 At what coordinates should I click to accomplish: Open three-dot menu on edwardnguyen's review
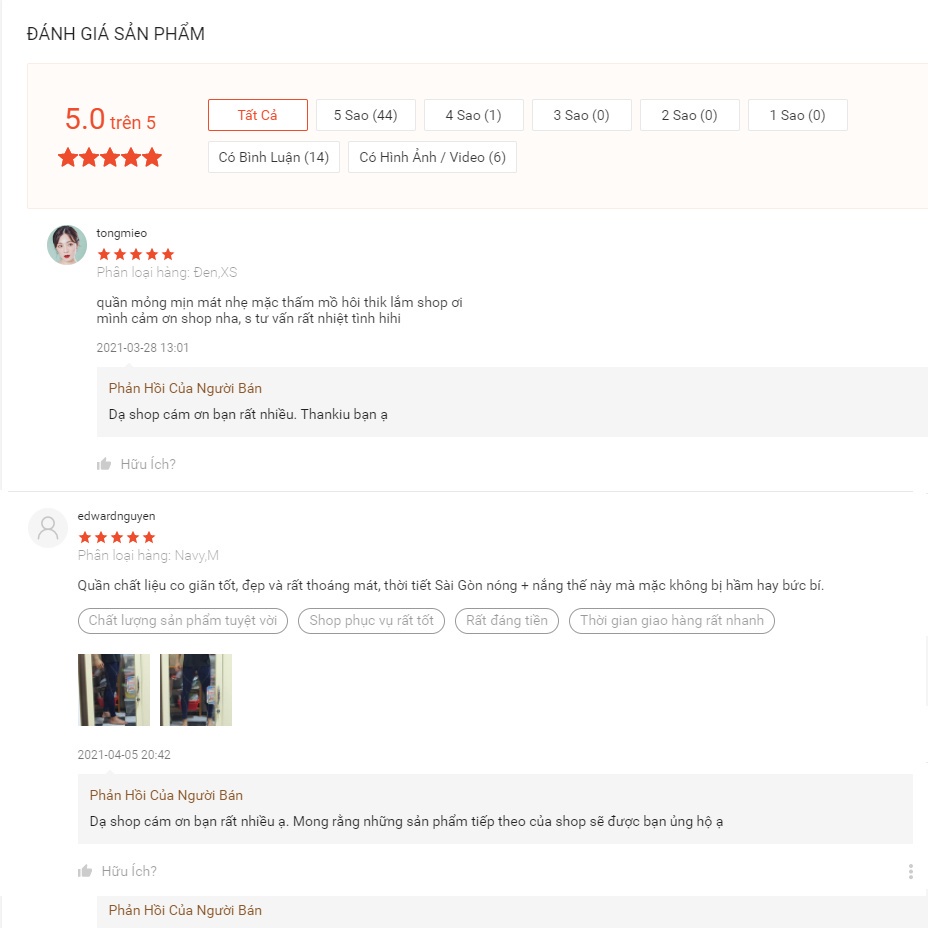click(x=910, y=871)
